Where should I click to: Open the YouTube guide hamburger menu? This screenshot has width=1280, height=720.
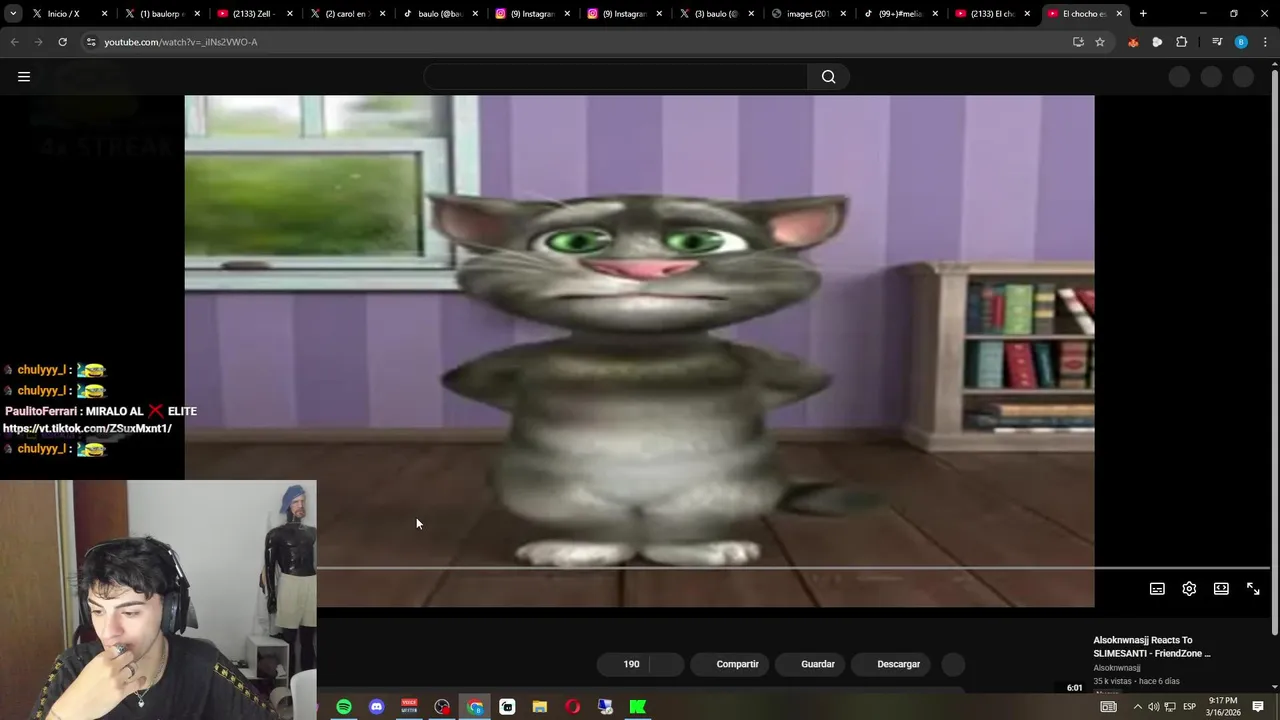pos(24,77)
